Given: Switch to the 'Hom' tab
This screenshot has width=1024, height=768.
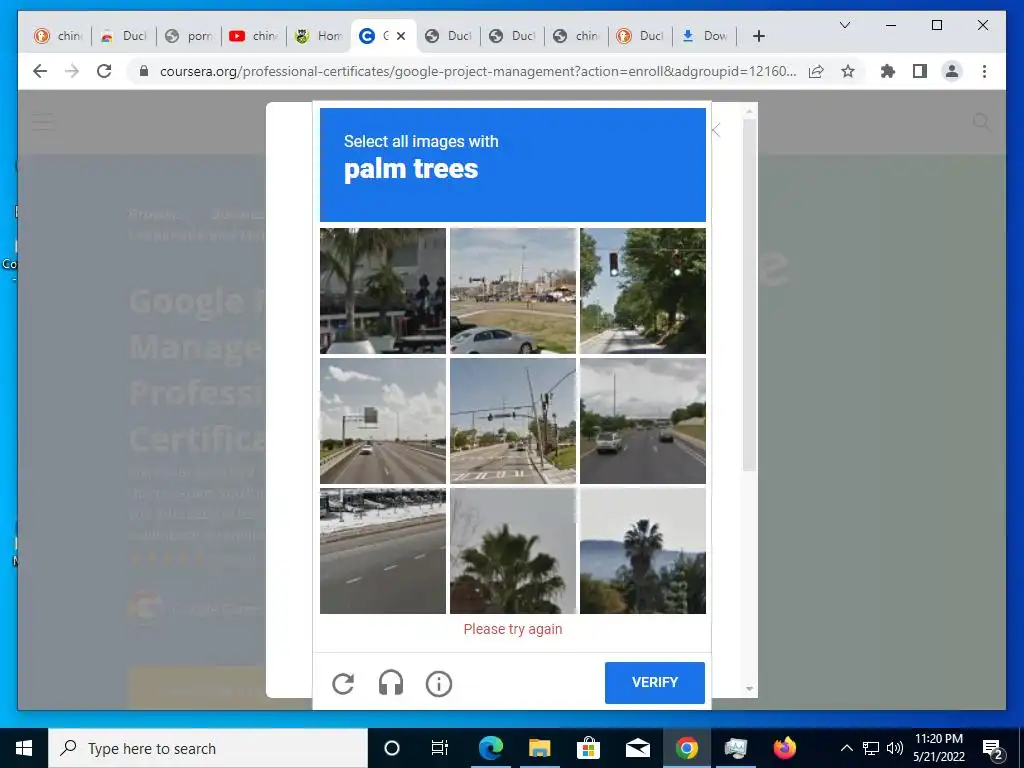Looking at the screenshot, I should [x=319, y=36].
